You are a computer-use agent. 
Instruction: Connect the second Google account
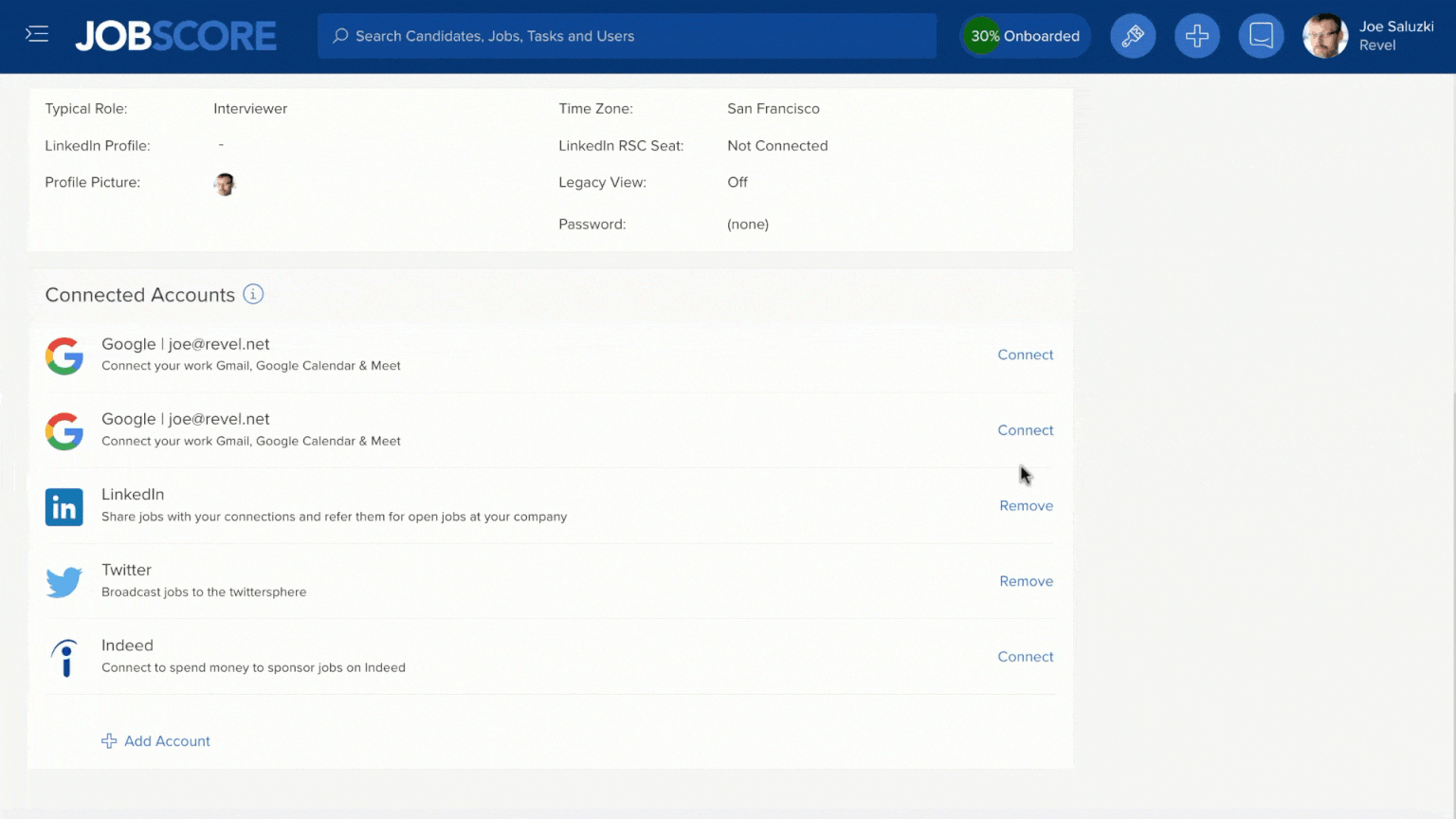pos(1025,430)
